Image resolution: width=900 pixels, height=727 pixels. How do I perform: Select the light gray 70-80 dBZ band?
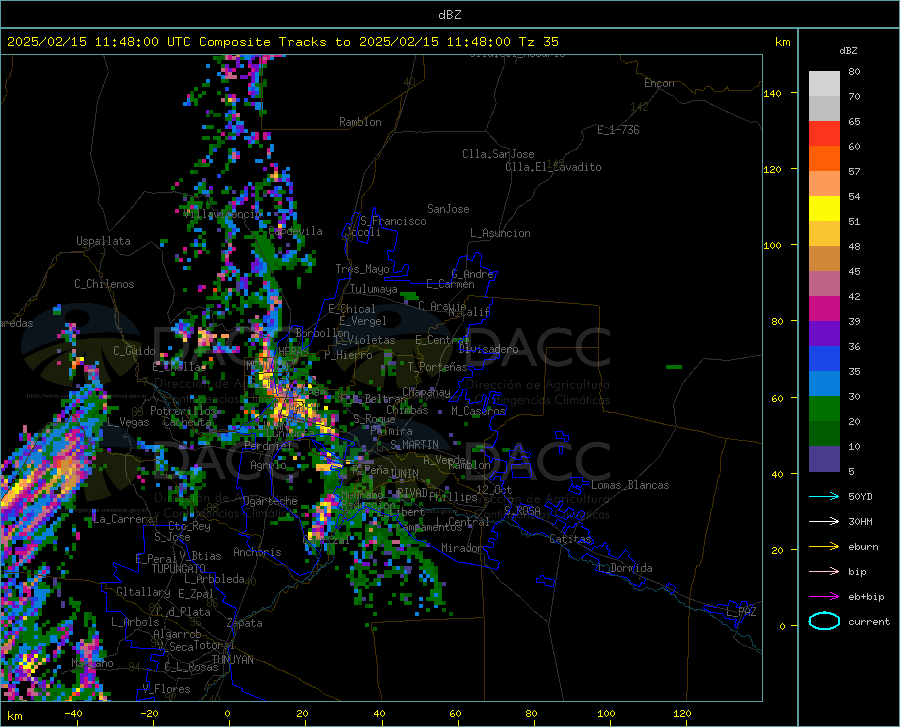[x=824, y=84]
